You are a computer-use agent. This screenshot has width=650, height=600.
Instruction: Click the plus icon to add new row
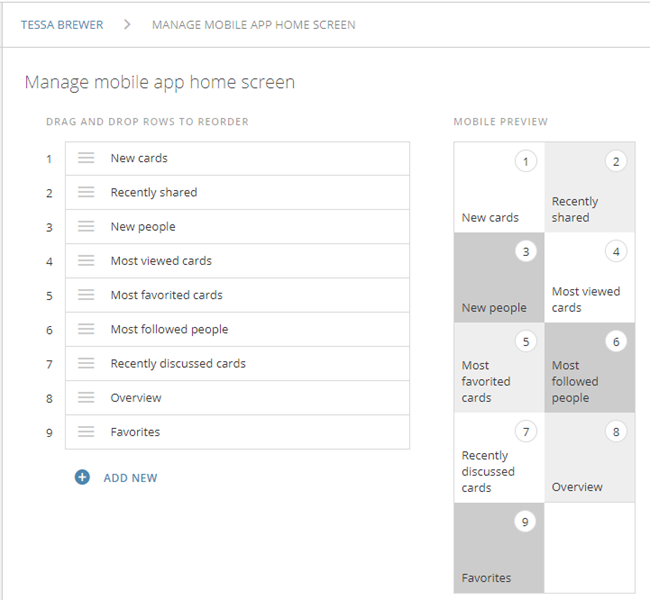pyautogui.click(x=82, y=478)
